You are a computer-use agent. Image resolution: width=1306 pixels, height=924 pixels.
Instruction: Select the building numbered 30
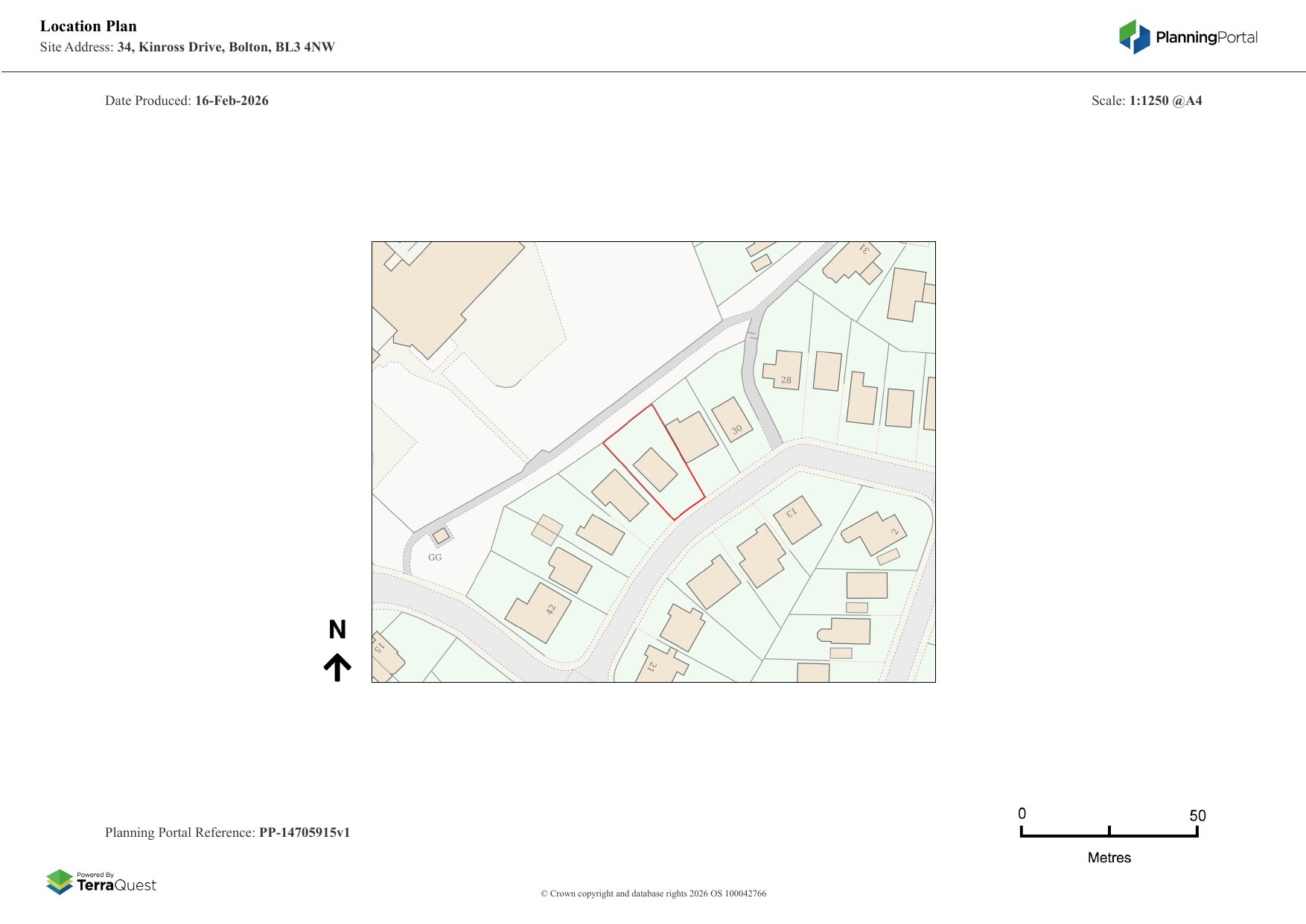[x=732, y=419]
